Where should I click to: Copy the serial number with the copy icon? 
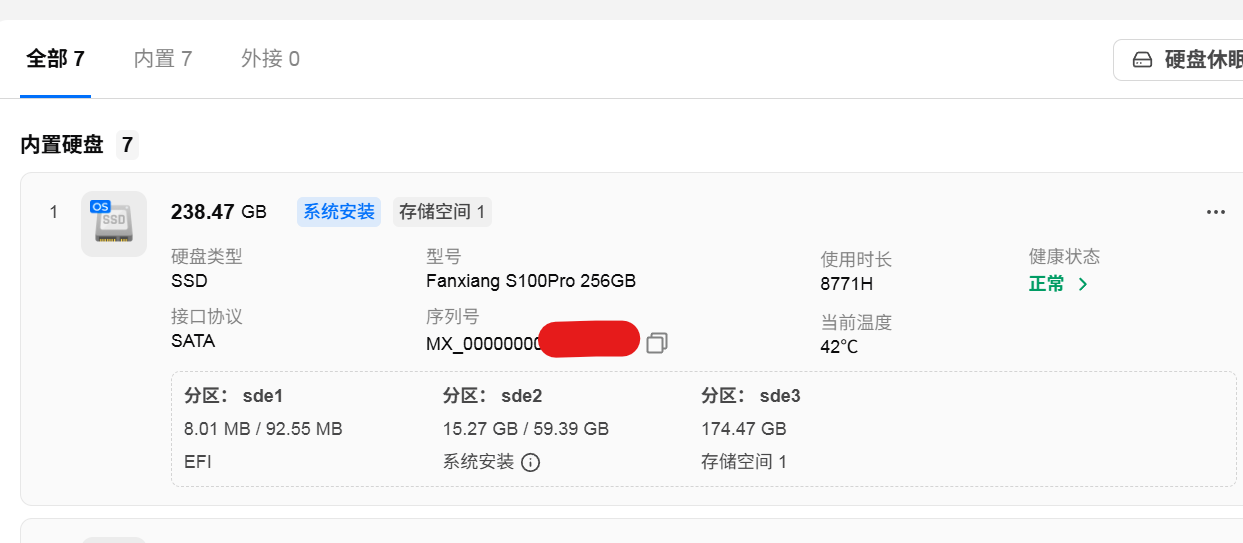click(x=657, y=343)
